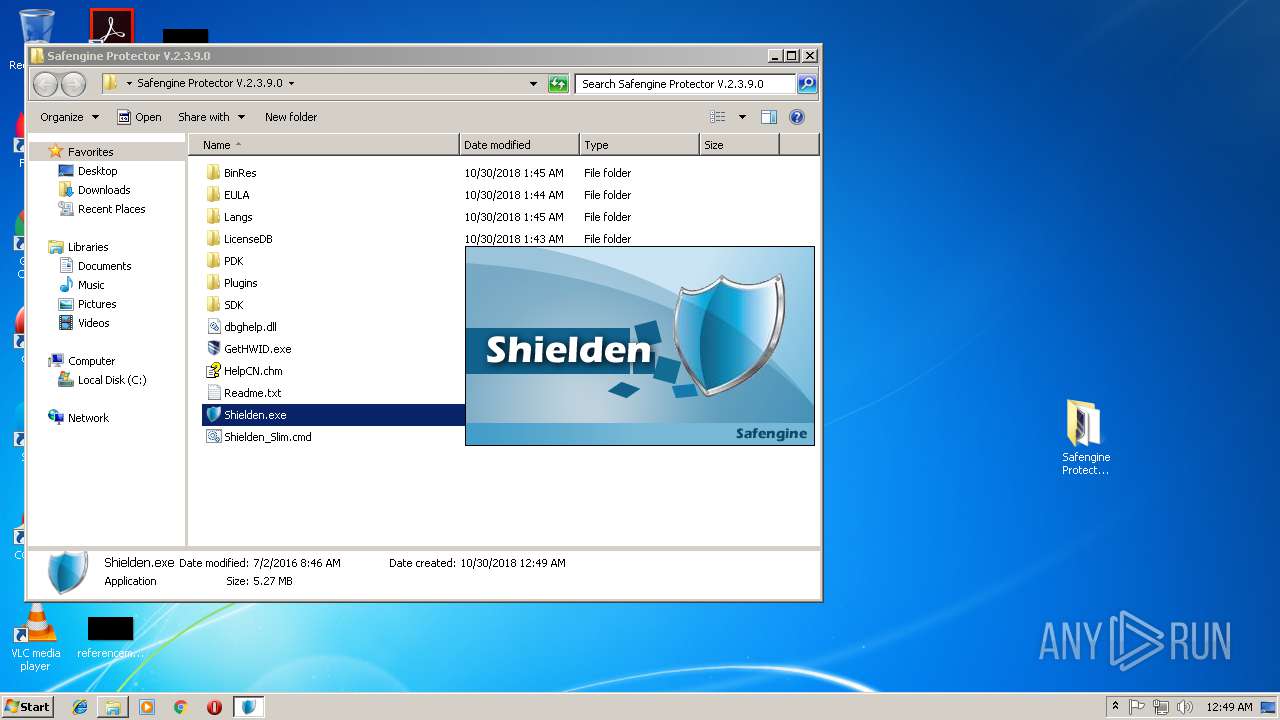Open Downloads in navigation pane
The height and width of the screenshot is (720, 1280).
pos(104,190)
